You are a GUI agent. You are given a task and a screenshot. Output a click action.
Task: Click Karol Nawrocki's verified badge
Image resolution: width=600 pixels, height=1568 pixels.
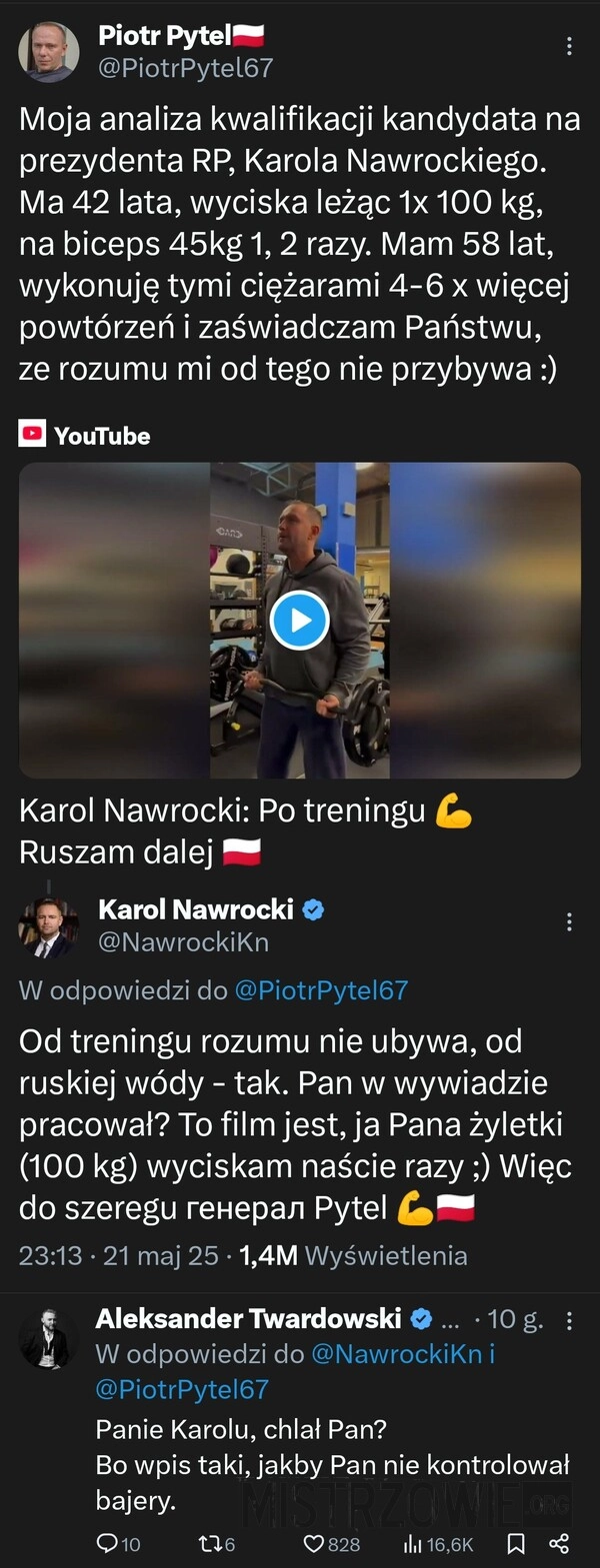tap(314, 910)
